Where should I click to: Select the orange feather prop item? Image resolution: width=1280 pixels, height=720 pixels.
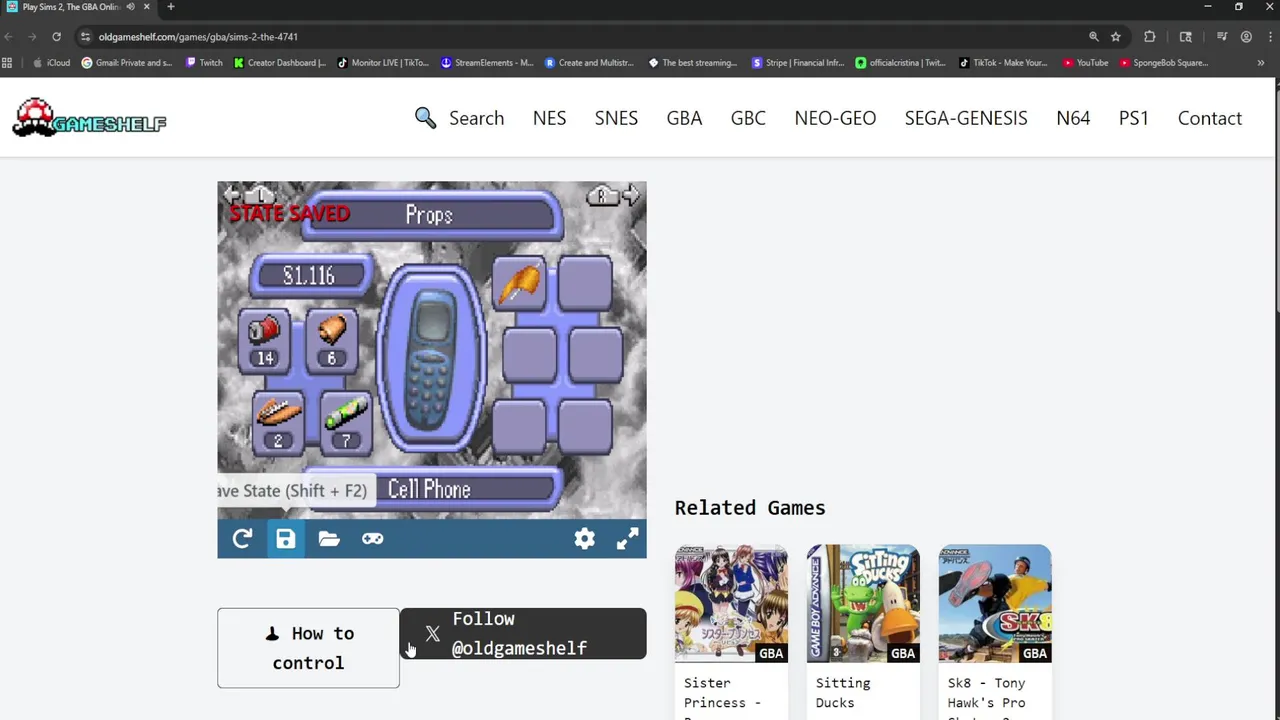pos(519,283)
